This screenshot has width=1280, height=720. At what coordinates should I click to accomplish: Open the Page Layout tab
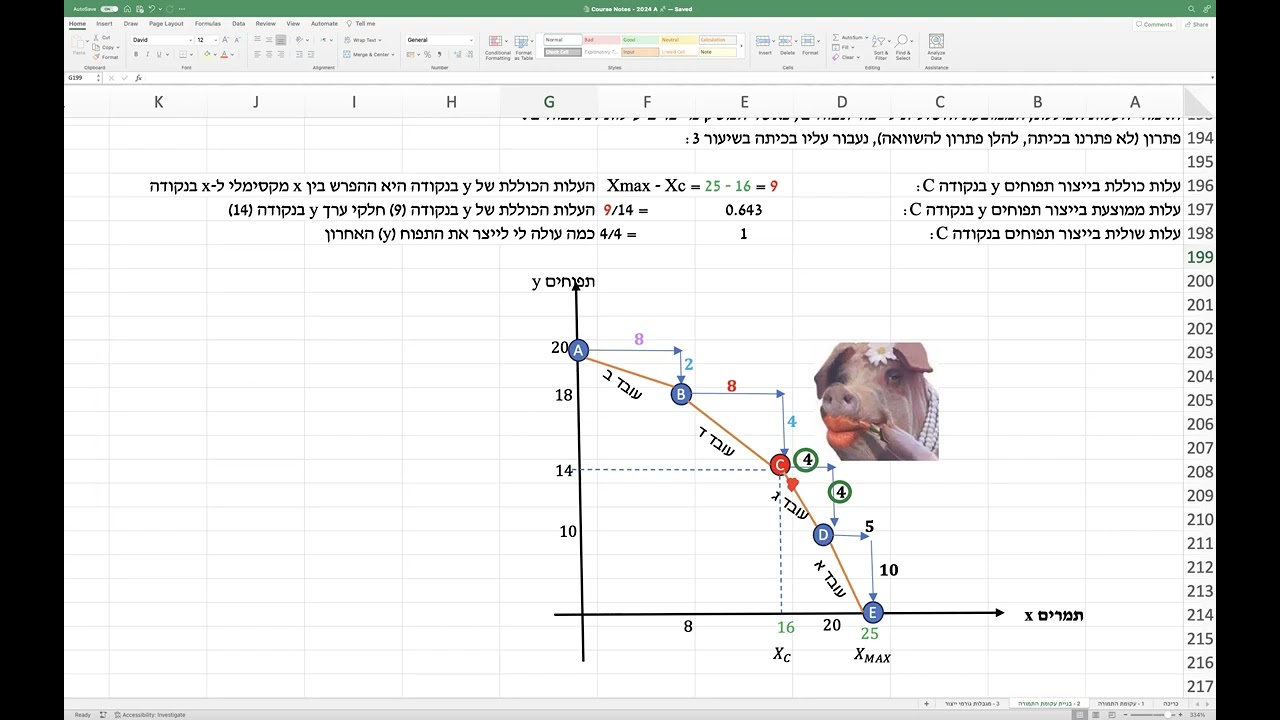coord(166,23)
